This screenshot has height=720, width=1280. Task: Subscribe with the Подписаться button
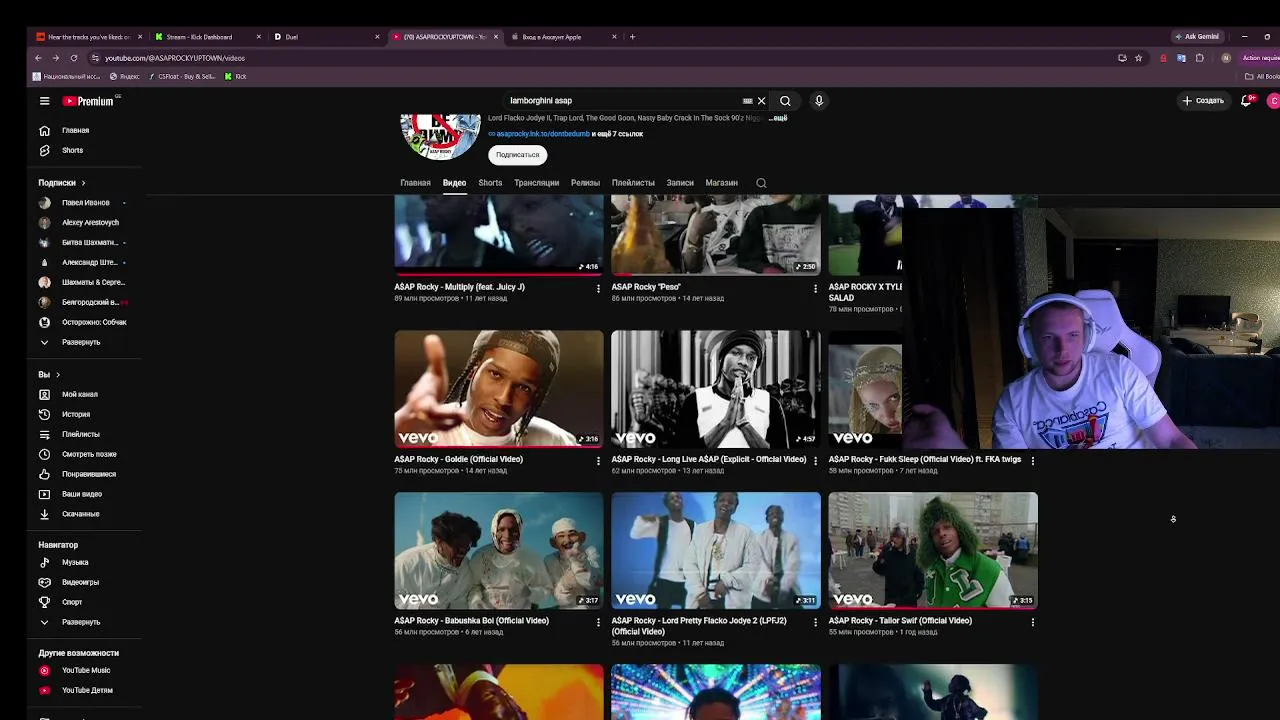click(x=517, y=155)
